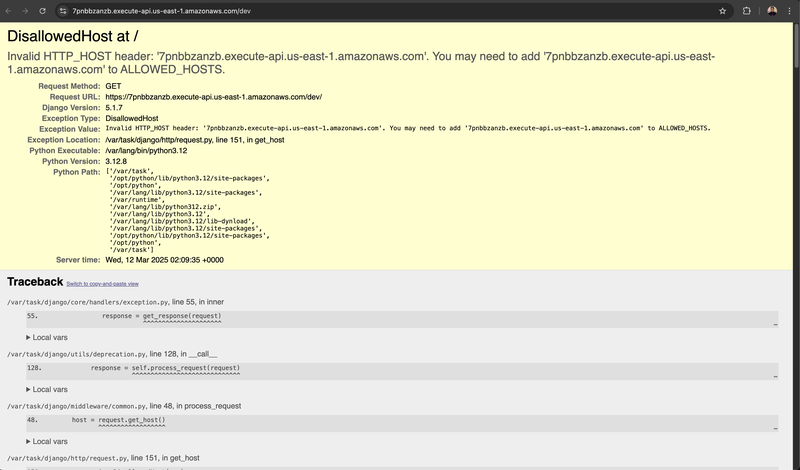Click the /var/task/django/middleware/common.py file path
This screenshot has width=800, height=470.
point(77,406)
